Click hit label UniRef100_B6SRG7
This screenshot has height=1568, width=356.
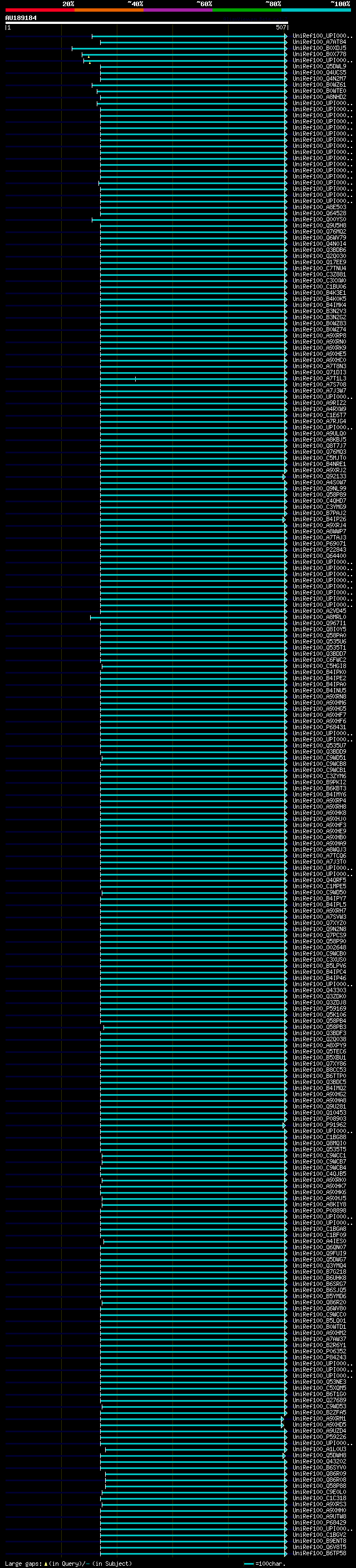click(319, 1284)
